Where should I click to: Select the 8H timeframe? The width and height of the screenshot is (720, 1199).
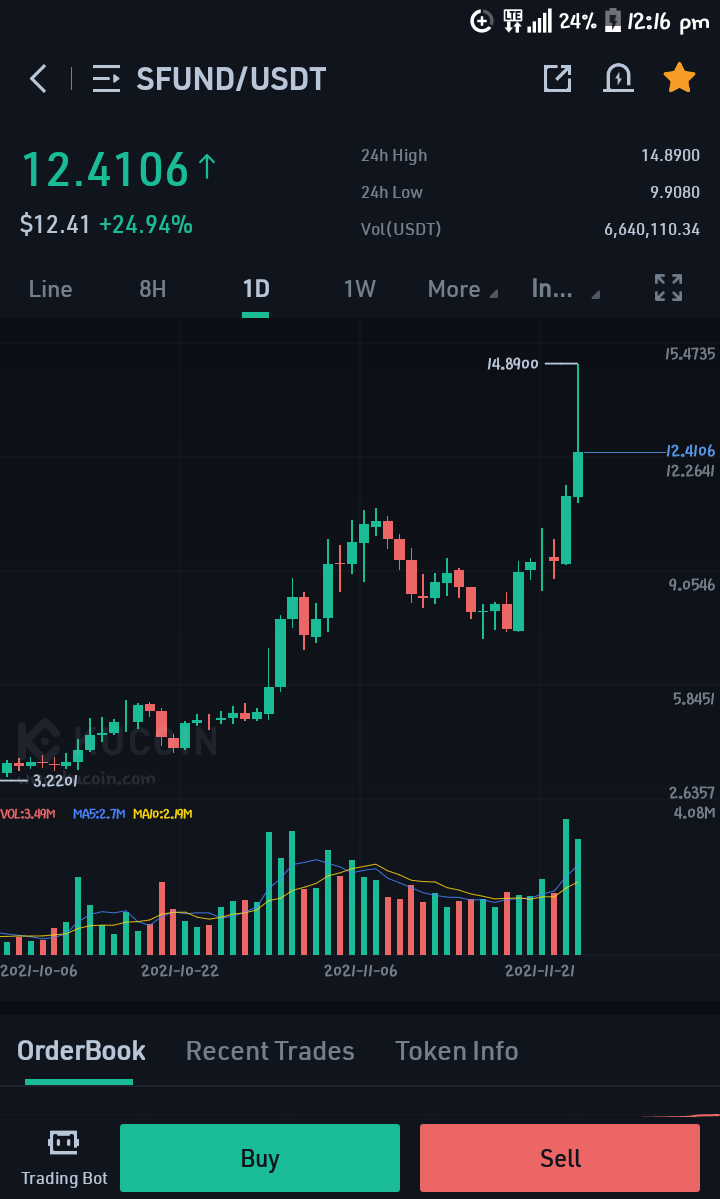click(153, 289)
